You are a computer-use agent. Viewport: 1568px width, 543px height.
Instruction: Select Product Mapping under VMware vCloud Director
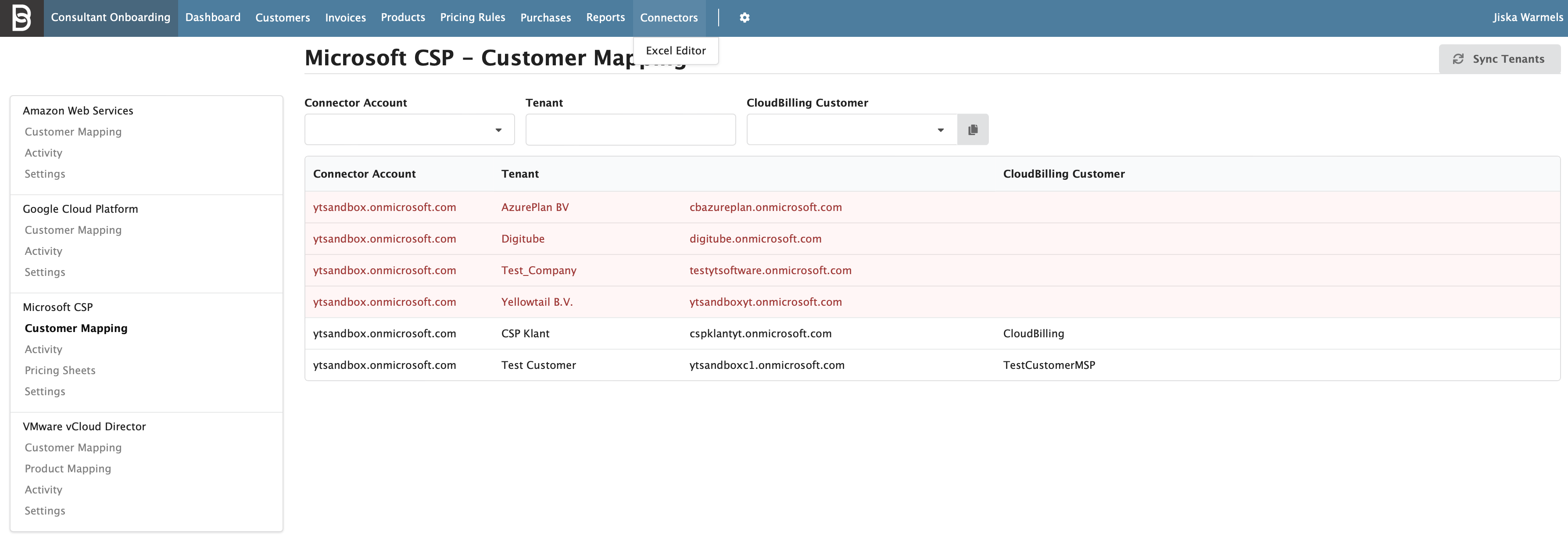pyautogui.click(x=68, y=468)
